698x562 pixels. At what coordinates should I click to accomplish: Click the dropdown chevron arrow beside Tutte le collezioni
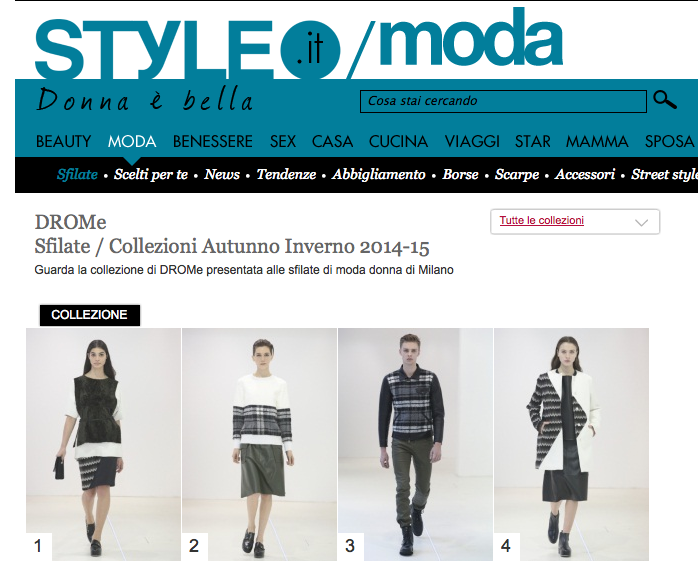pyautogui.click(x=641, y=222)
